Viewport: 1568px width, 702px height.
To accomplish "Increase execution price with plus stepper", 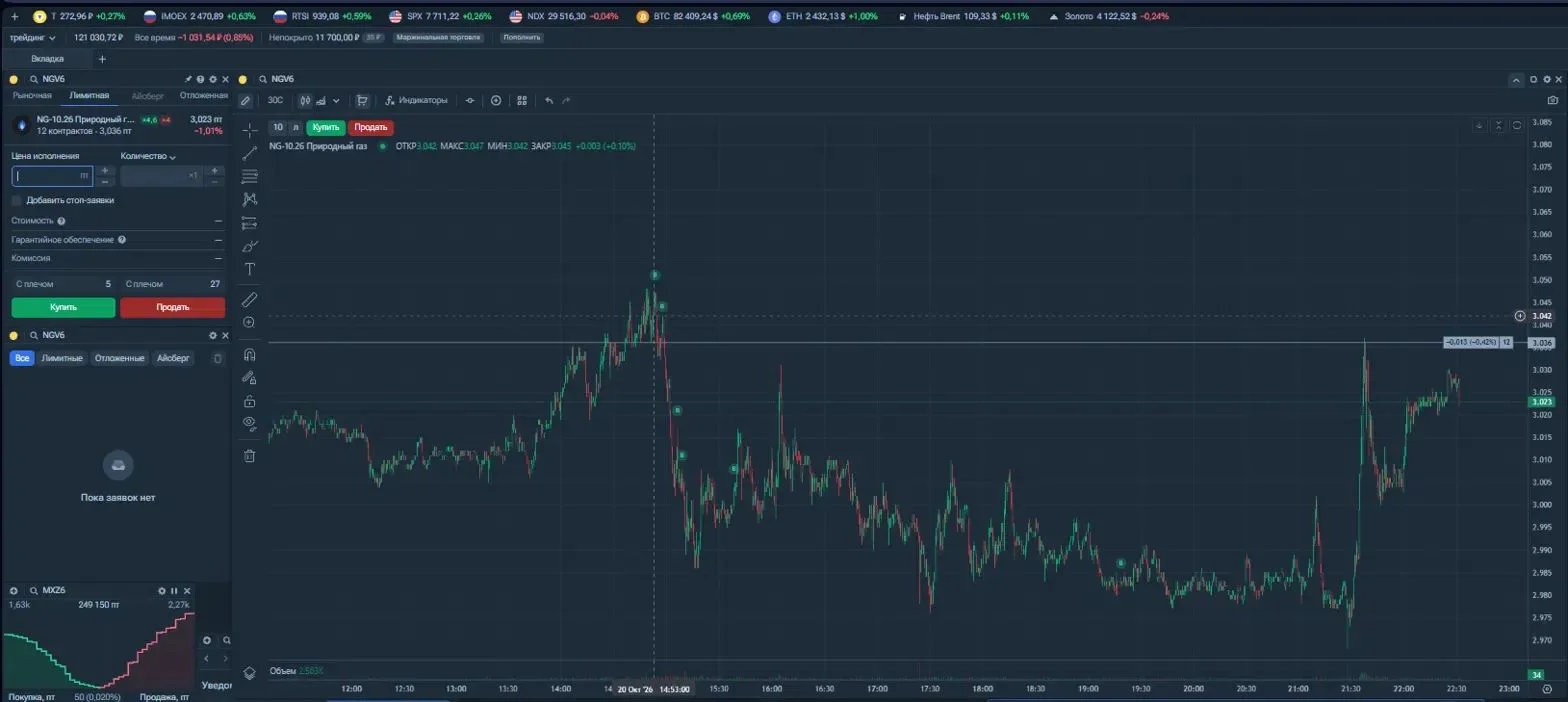I will pyautogui.click(x=105, y=171).
